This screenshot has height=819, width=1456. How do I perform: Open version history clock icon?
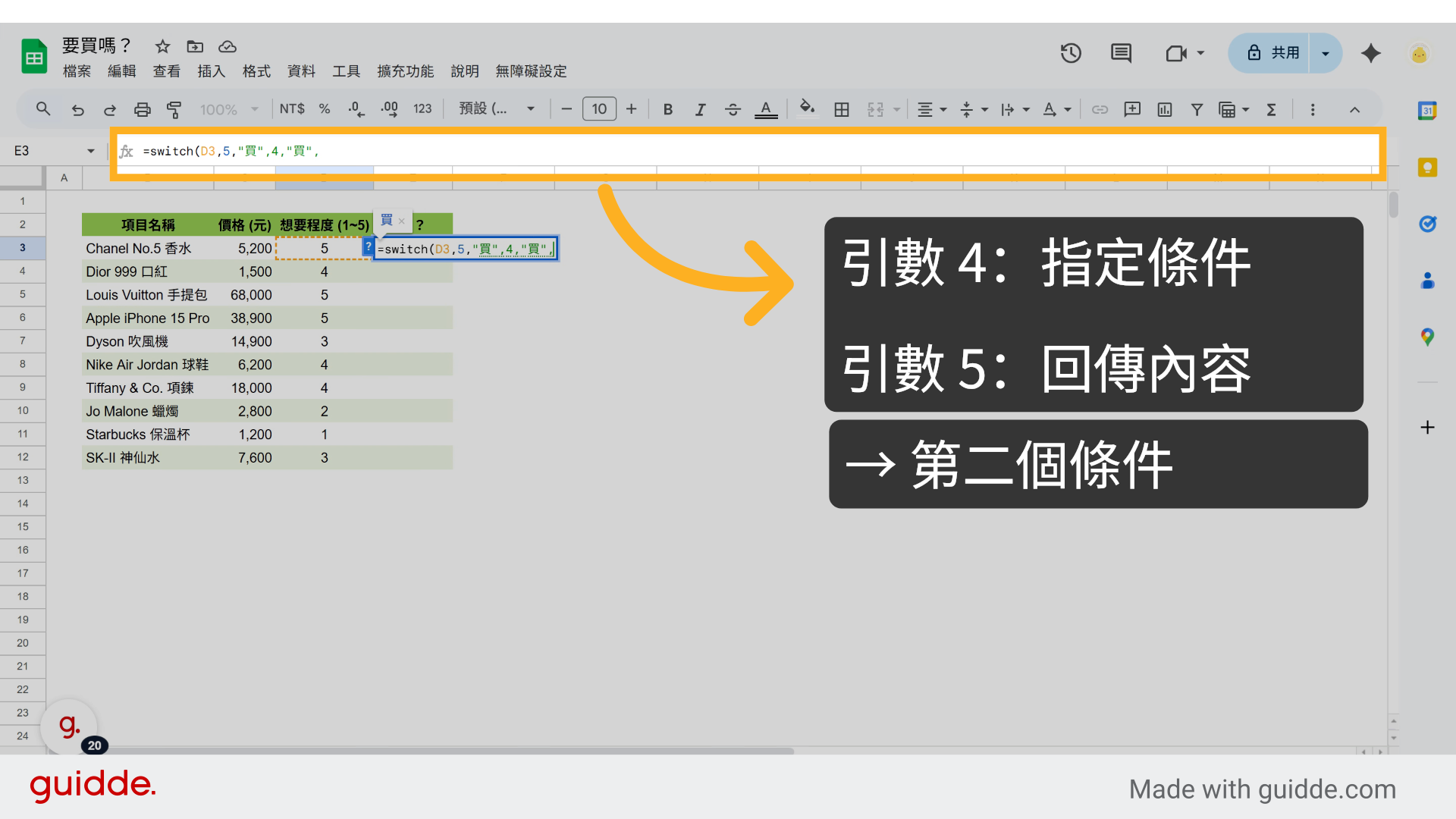tap(1071, 53)
